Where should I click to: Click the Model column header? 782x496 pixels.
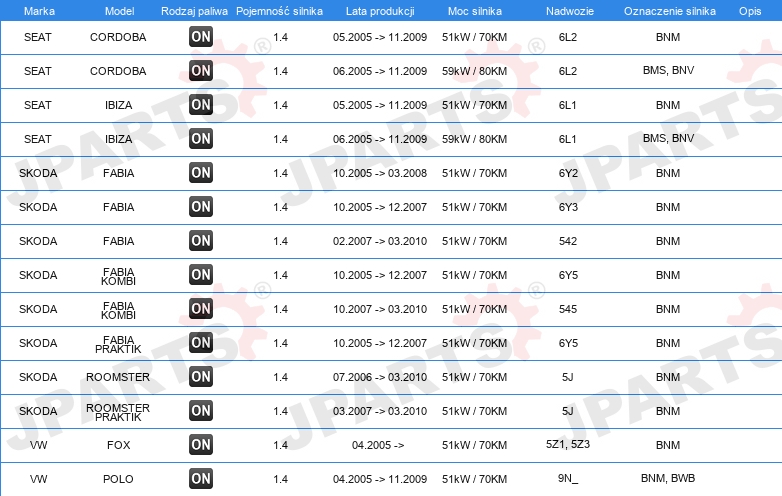pyautogui.click(x=119, y=11)
